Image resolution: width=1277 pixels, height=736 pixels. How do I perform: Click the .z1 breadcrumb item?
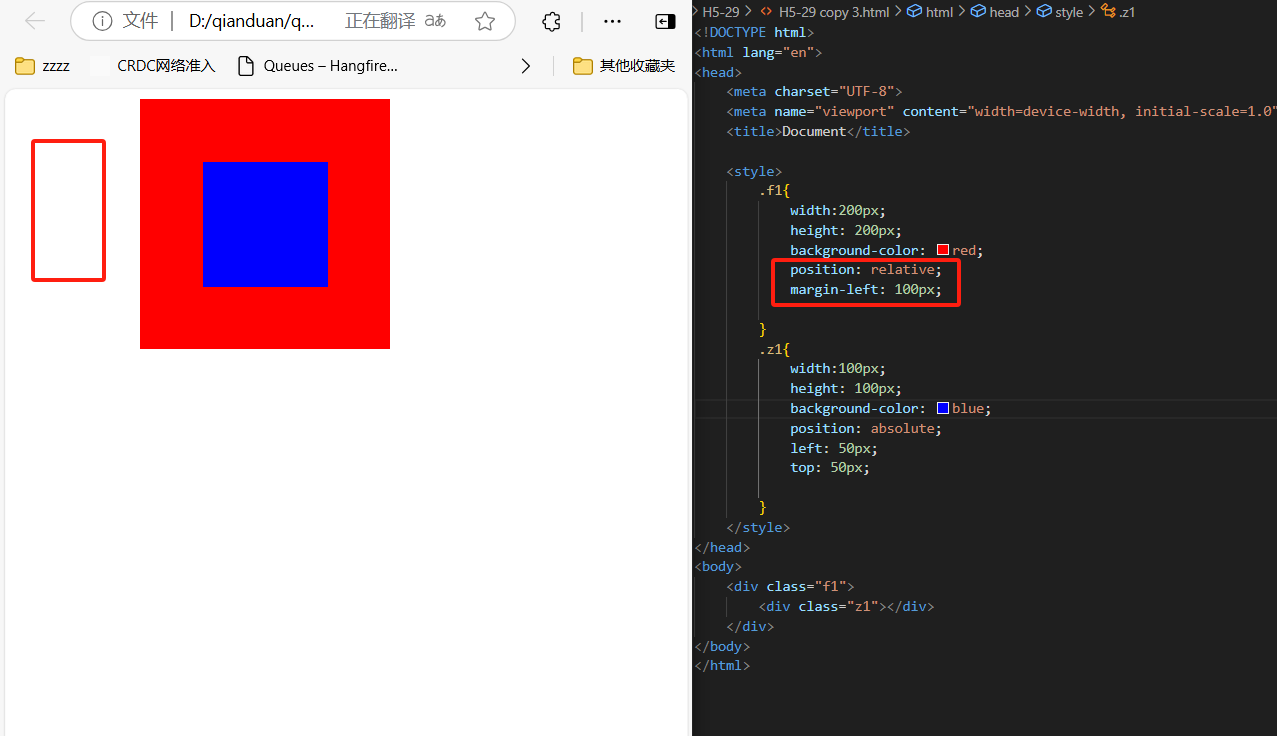point(1118,11)
